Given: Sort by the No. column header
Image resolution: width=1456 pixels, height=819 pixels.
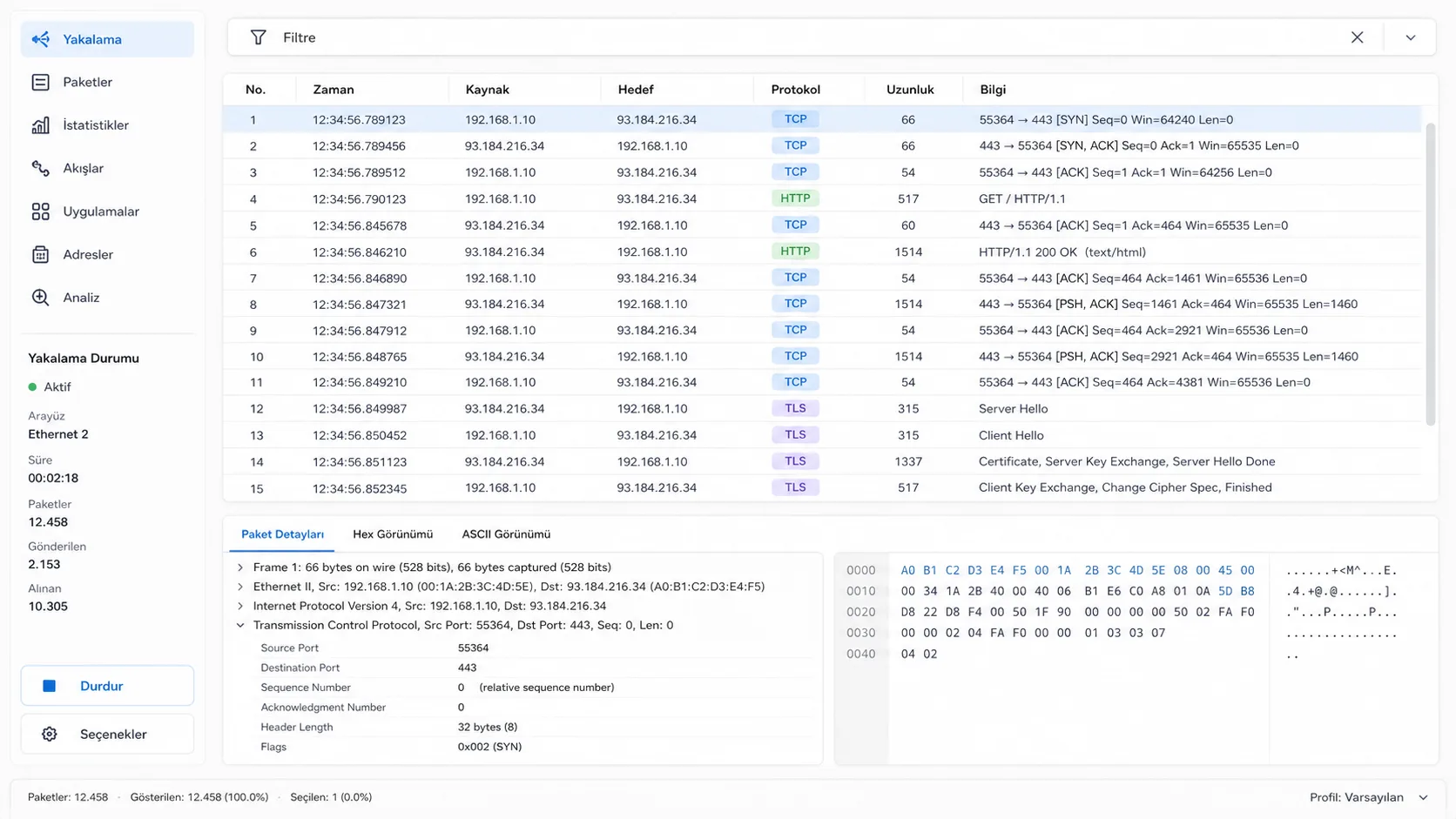Looking at the screenshot, I should click(x=255, y=90).
